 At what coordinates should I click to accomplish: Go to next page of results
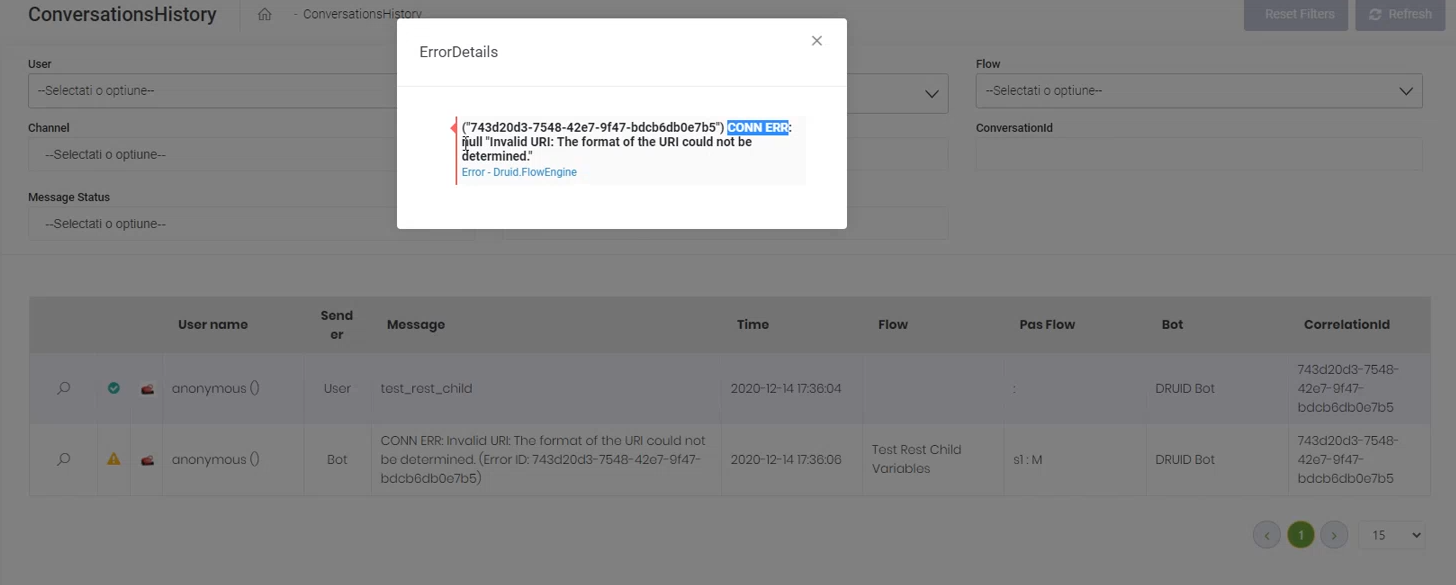pyautogui.click(x=1334, y=535)
